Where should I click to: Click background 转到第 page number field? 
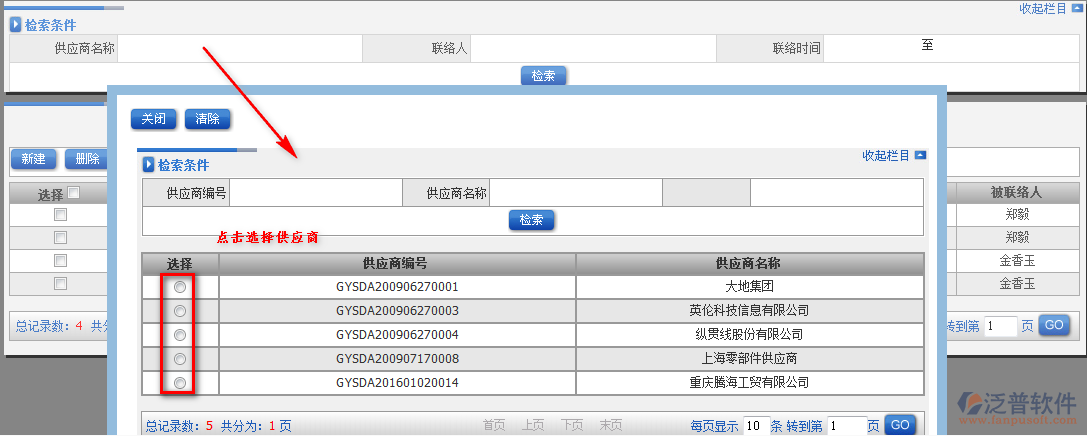1000,326
